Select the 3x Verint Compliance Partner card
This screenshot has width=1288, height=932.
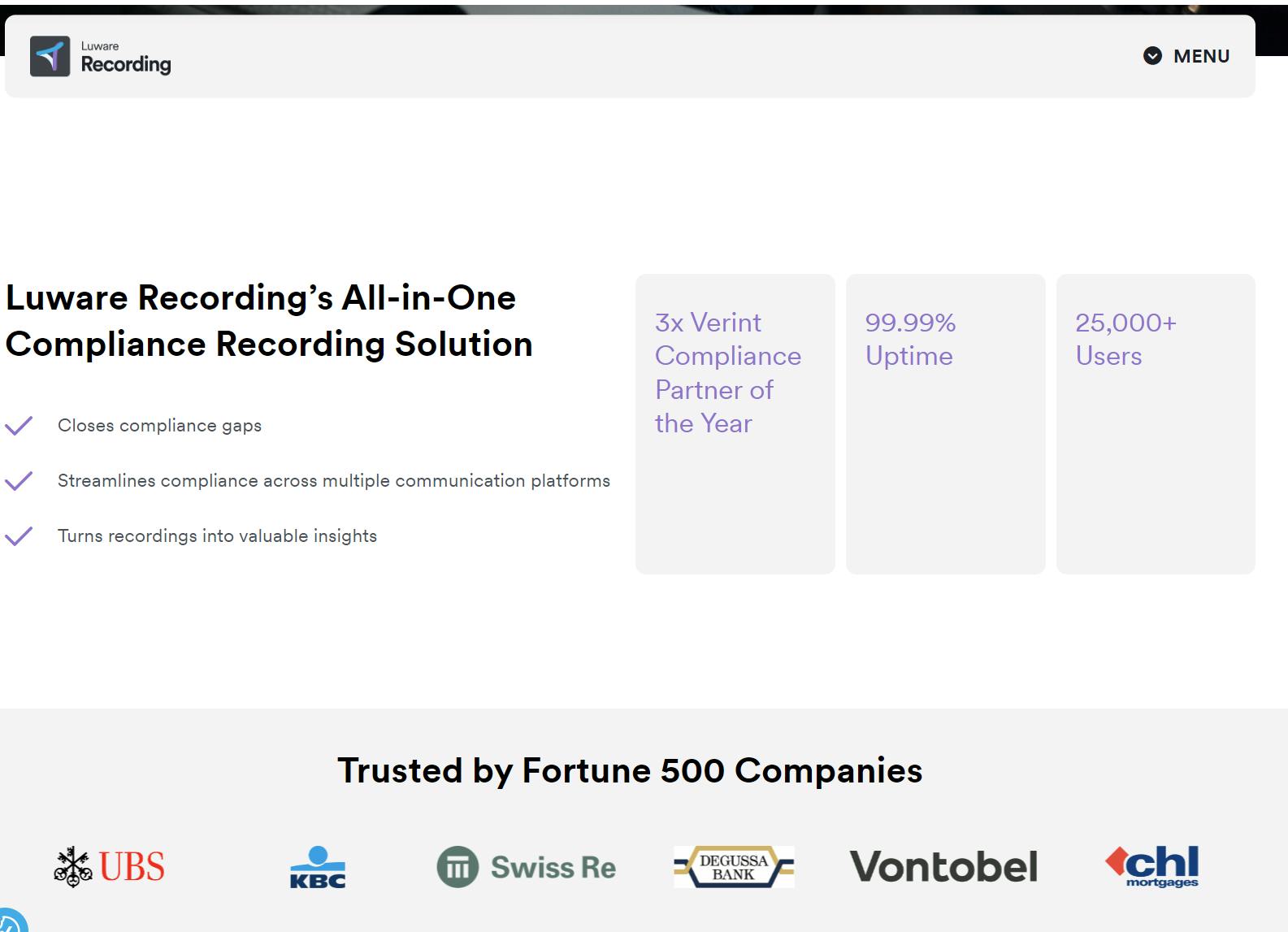tap(735, 423)
